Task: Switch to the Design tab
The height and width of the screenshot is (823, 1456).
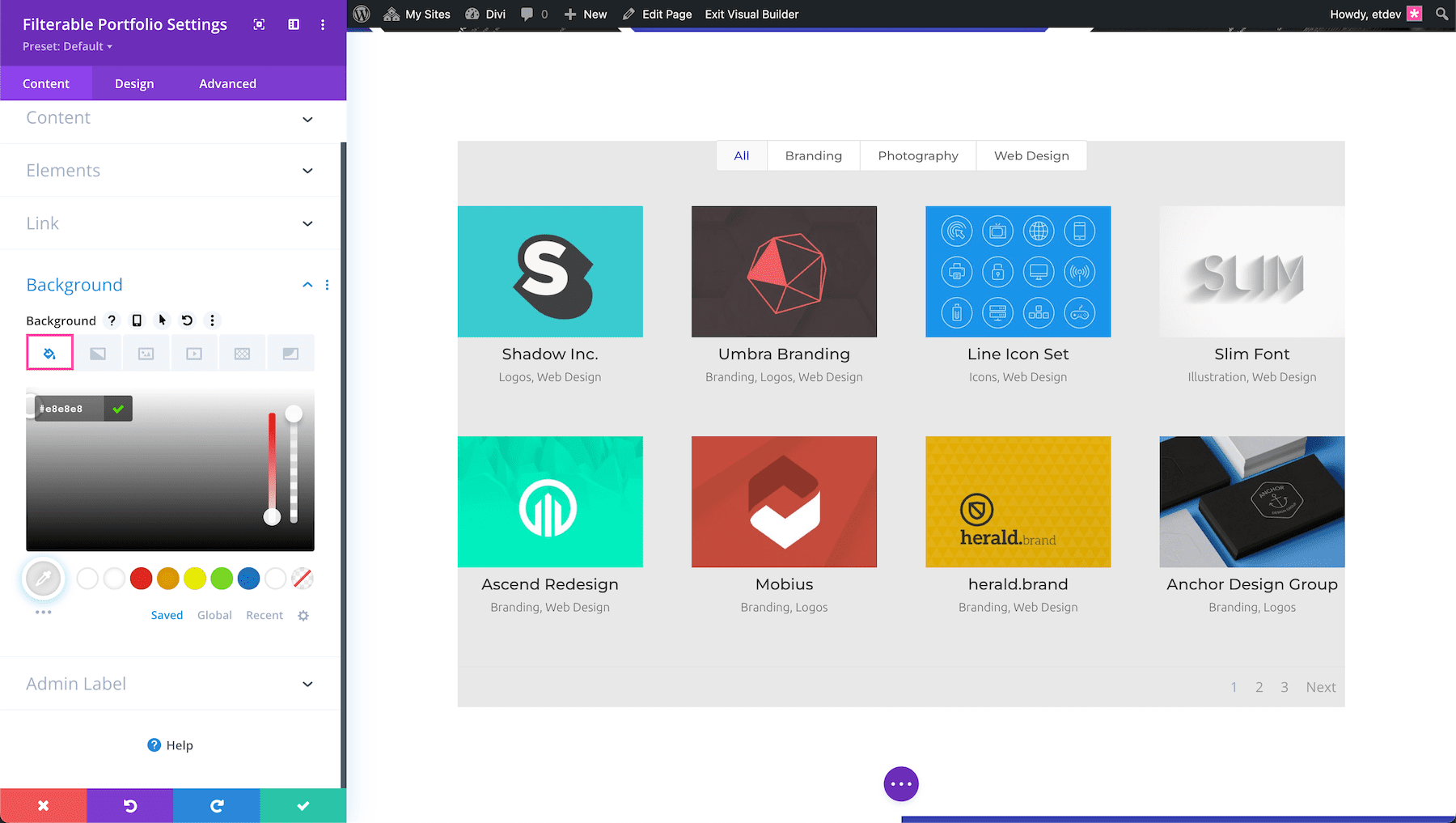Action: (133, 83)
